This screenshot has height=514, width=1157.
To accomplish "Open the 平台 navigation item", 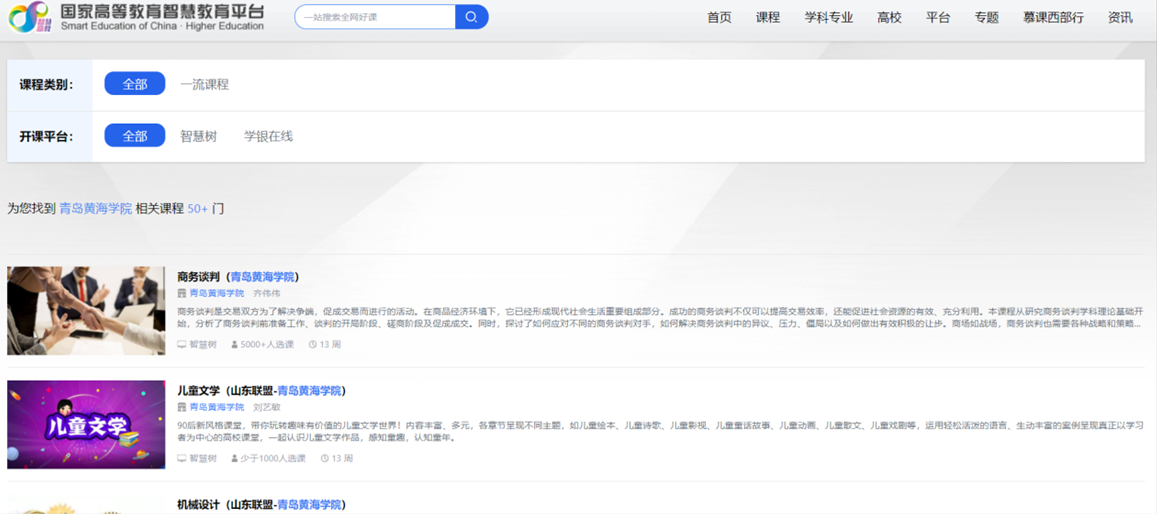I will click(938, 17).
